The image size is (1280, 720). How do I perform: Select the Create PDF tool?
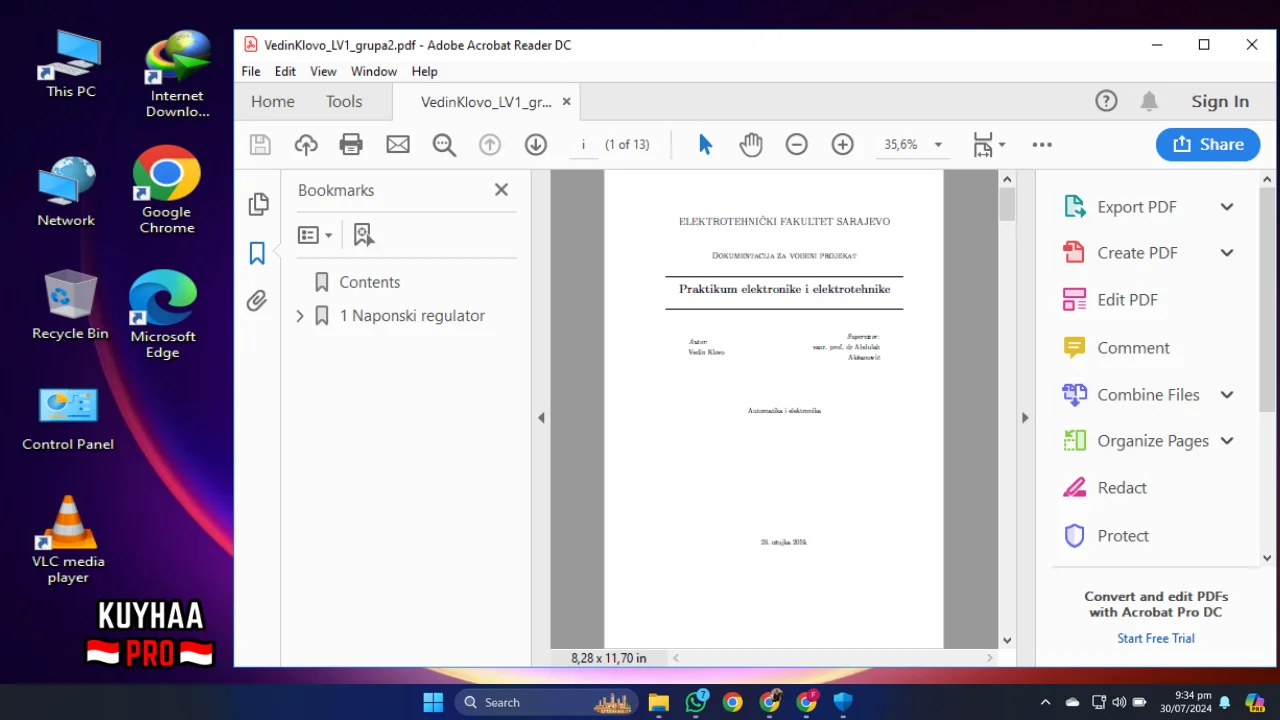[x=1137, y=253]
